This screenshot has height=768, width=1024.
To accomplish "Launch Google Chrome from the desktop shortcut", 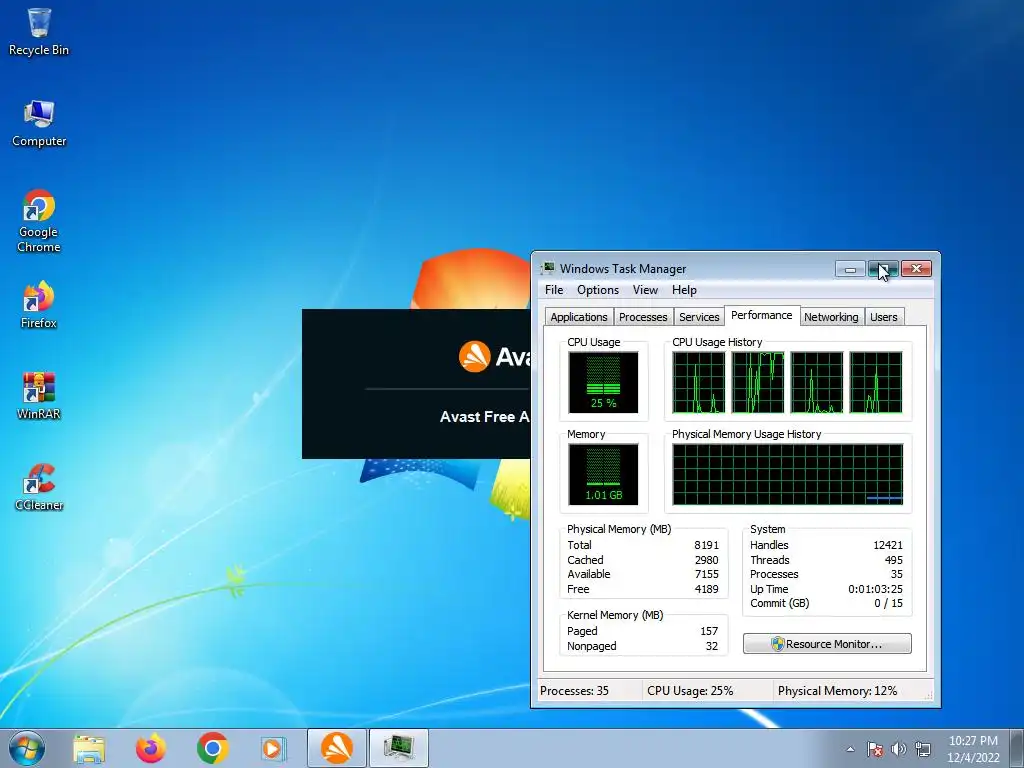I will click(x=39, y=221).
